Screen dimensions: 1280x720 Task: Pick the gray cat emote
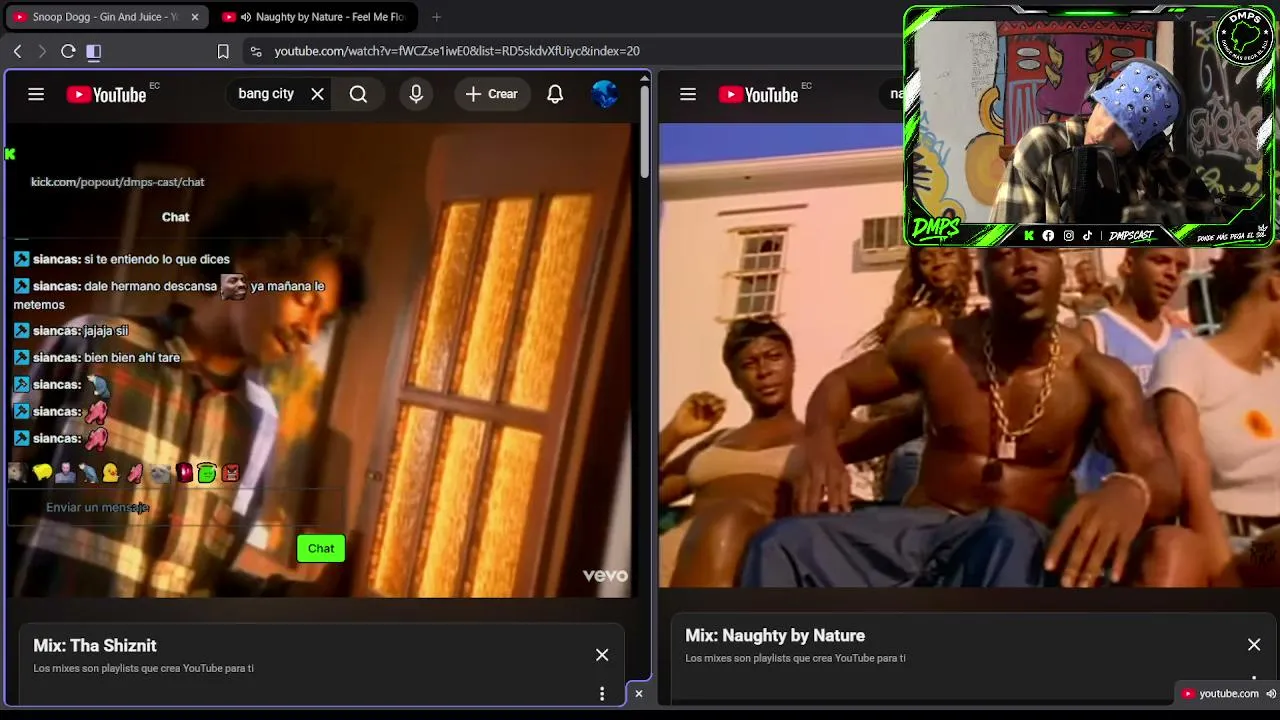(160, 473)
